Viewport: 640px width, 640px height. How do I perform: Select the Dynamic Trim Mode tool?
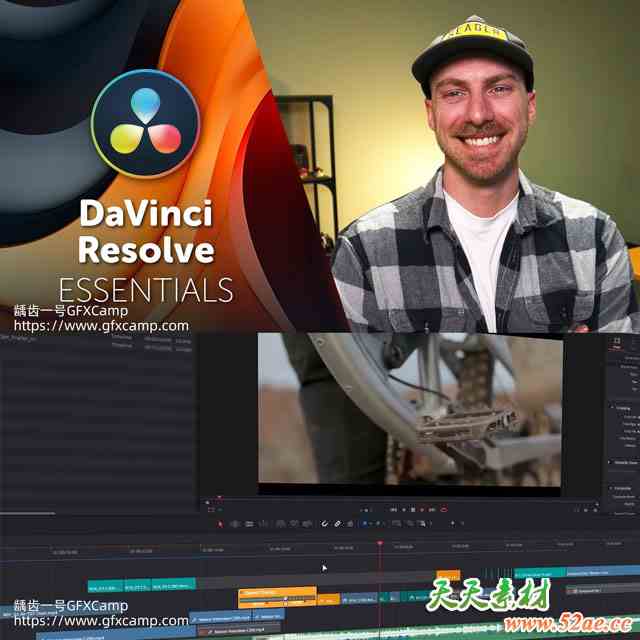(x=249, y=524)
